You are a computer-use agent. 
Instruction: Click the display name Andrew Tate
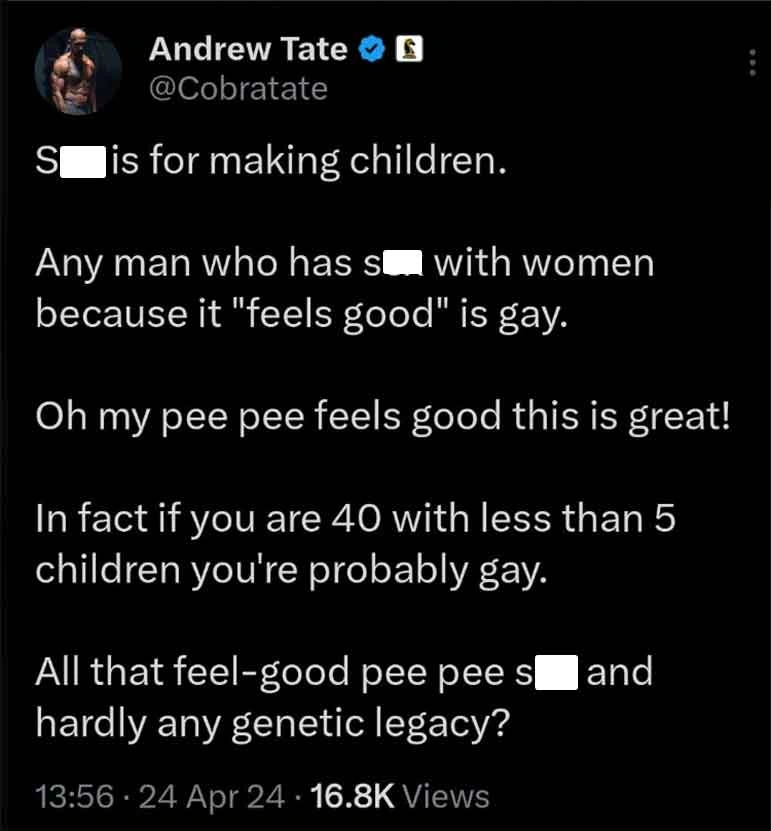[248, 49]
